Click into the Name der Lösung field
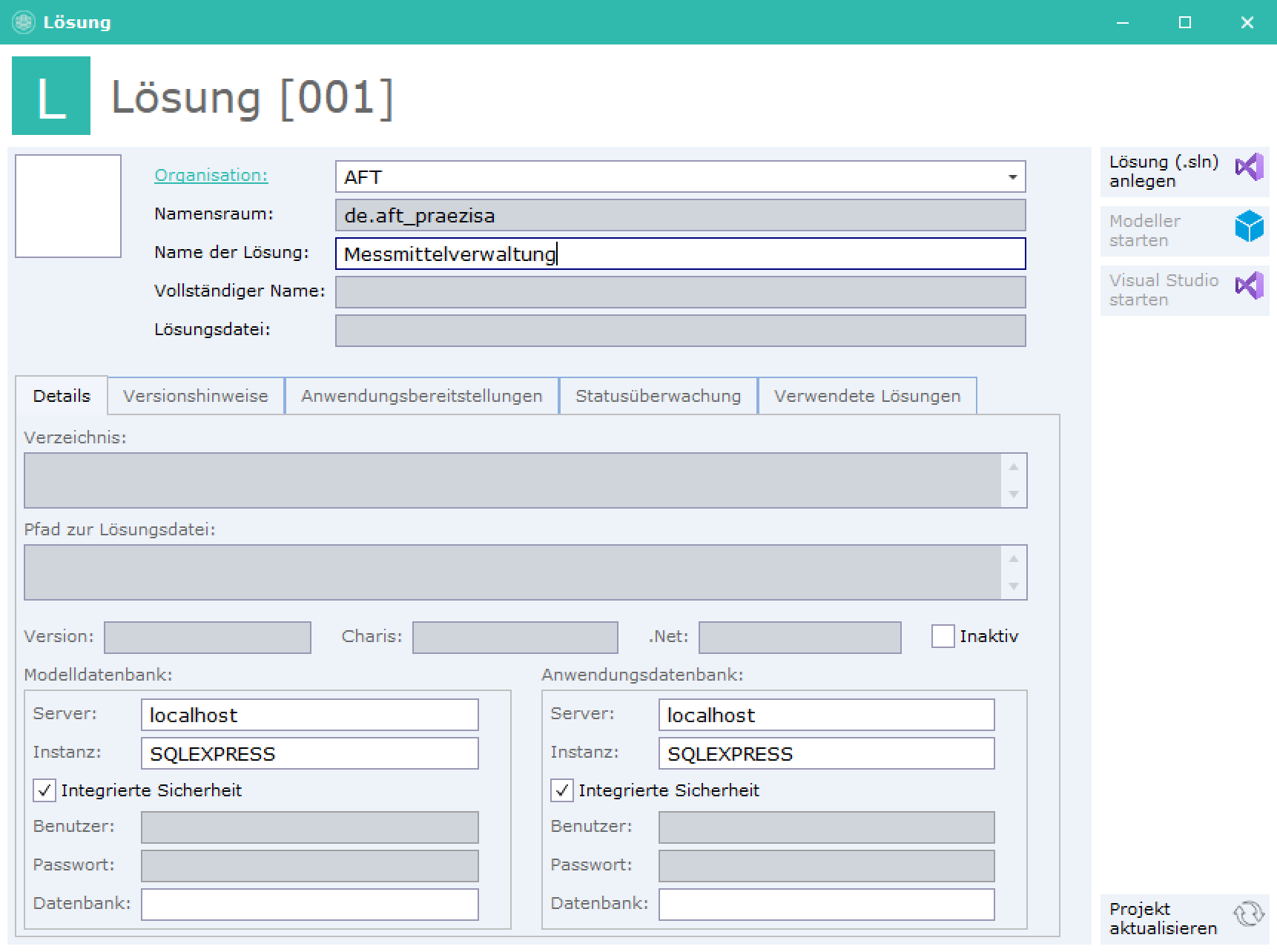The width and height of the screenshot is (1277, 952). tap(681, 254)
